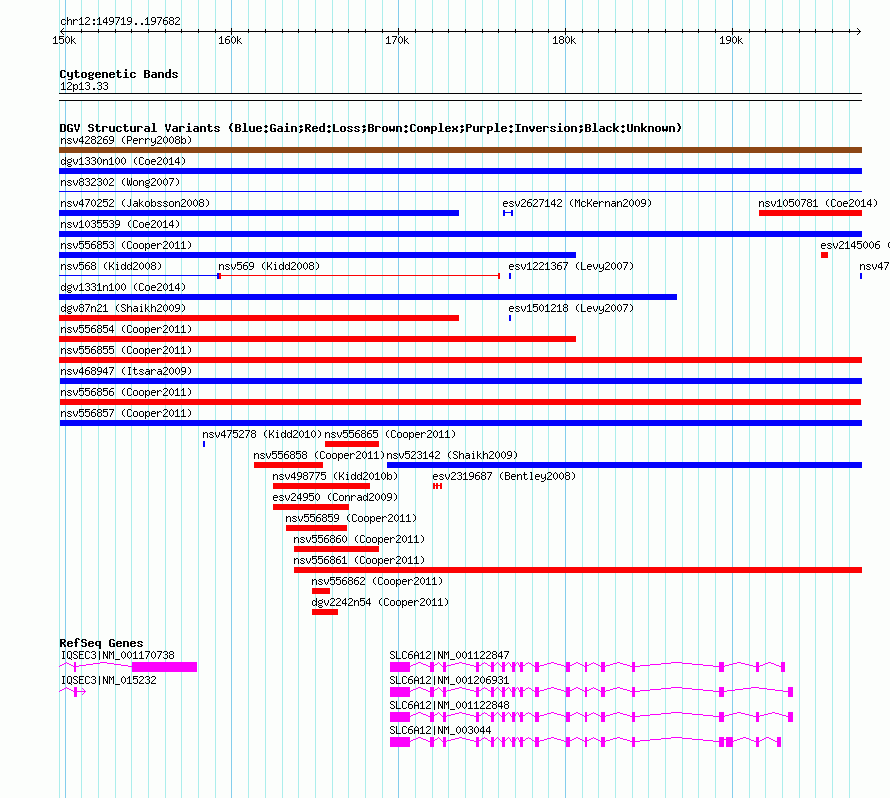Click nsv556859 (Cooper2011) red bar
The image size is (890, 798).
click(316, 528)
